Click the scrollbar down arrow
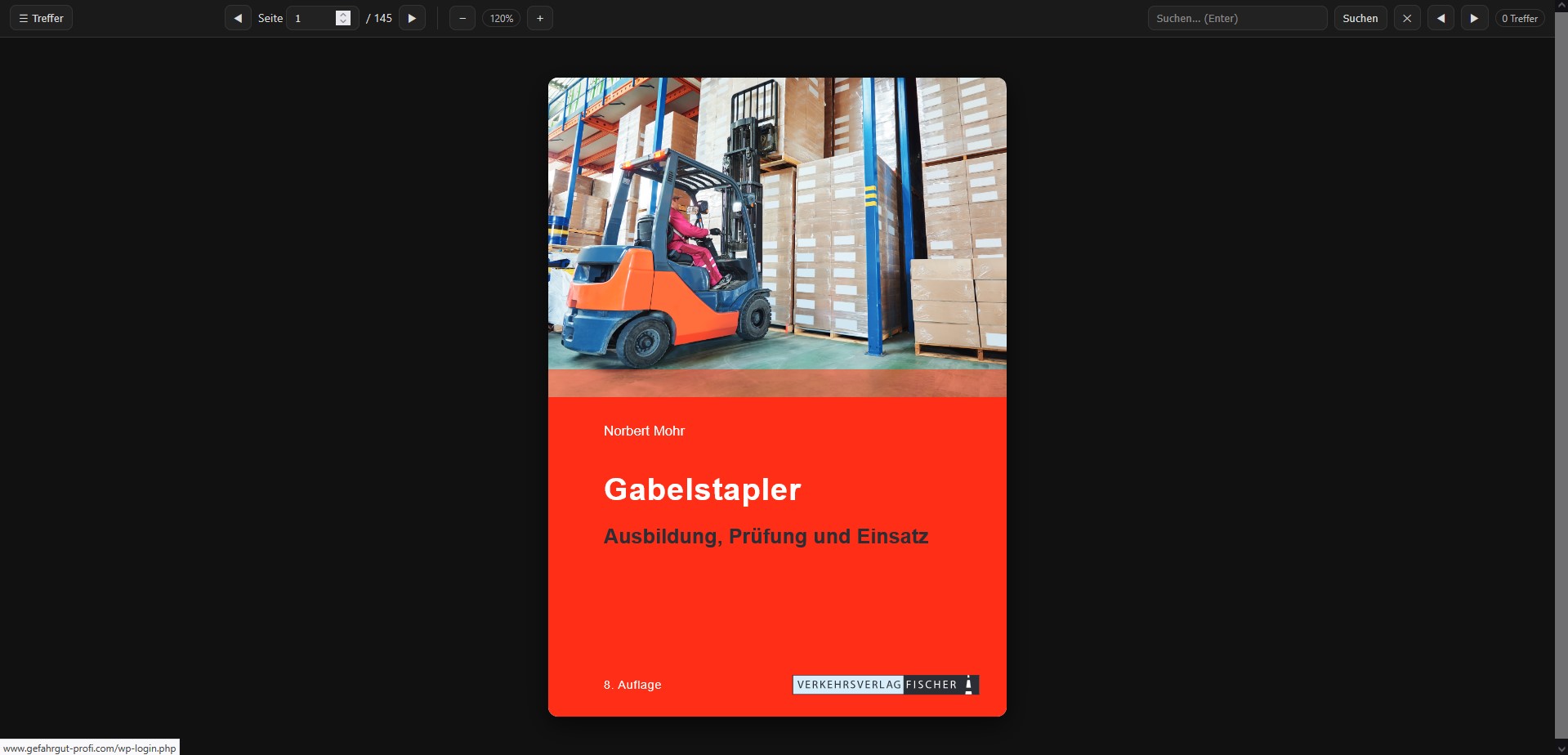1568x755 pixels. pyautogui.click(x=1561, y=748)
